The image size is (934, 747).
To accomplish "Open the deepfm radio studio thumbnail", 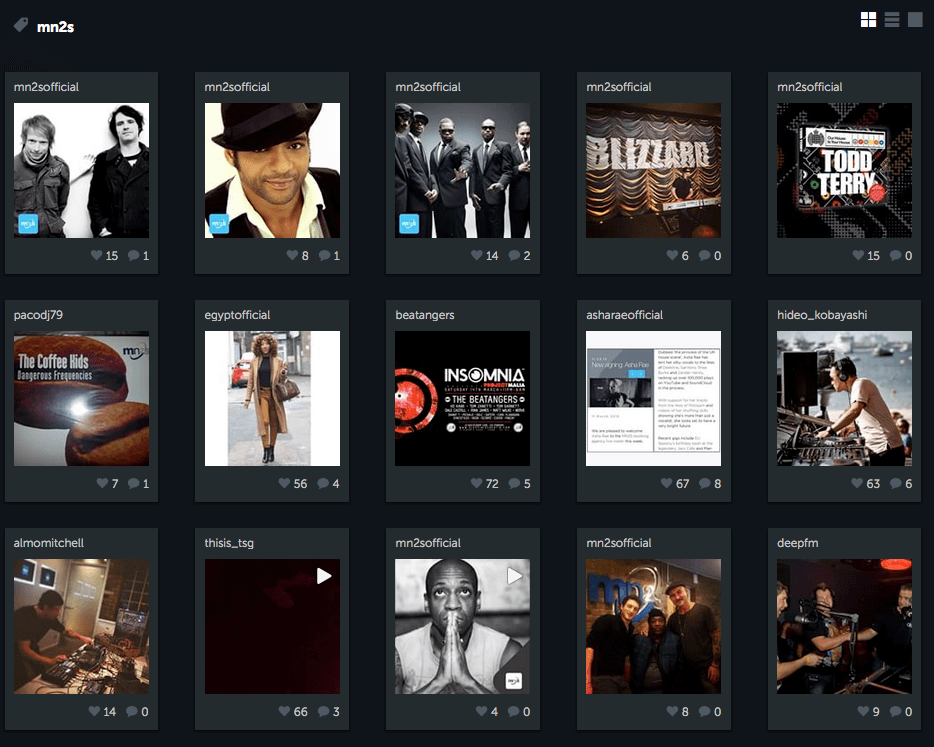I will pos(844,626).
